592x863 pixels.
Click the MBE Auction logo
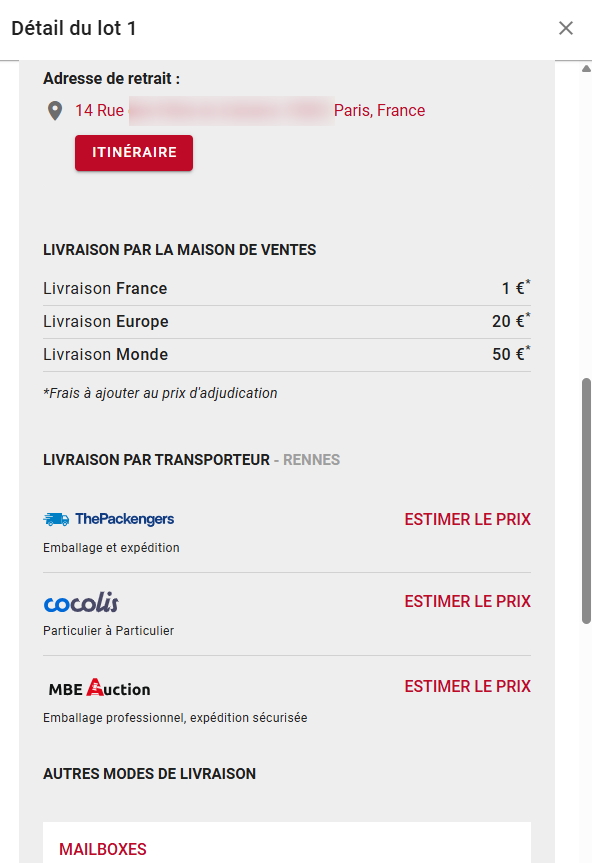pyautogui.click(x=99, y=688)
